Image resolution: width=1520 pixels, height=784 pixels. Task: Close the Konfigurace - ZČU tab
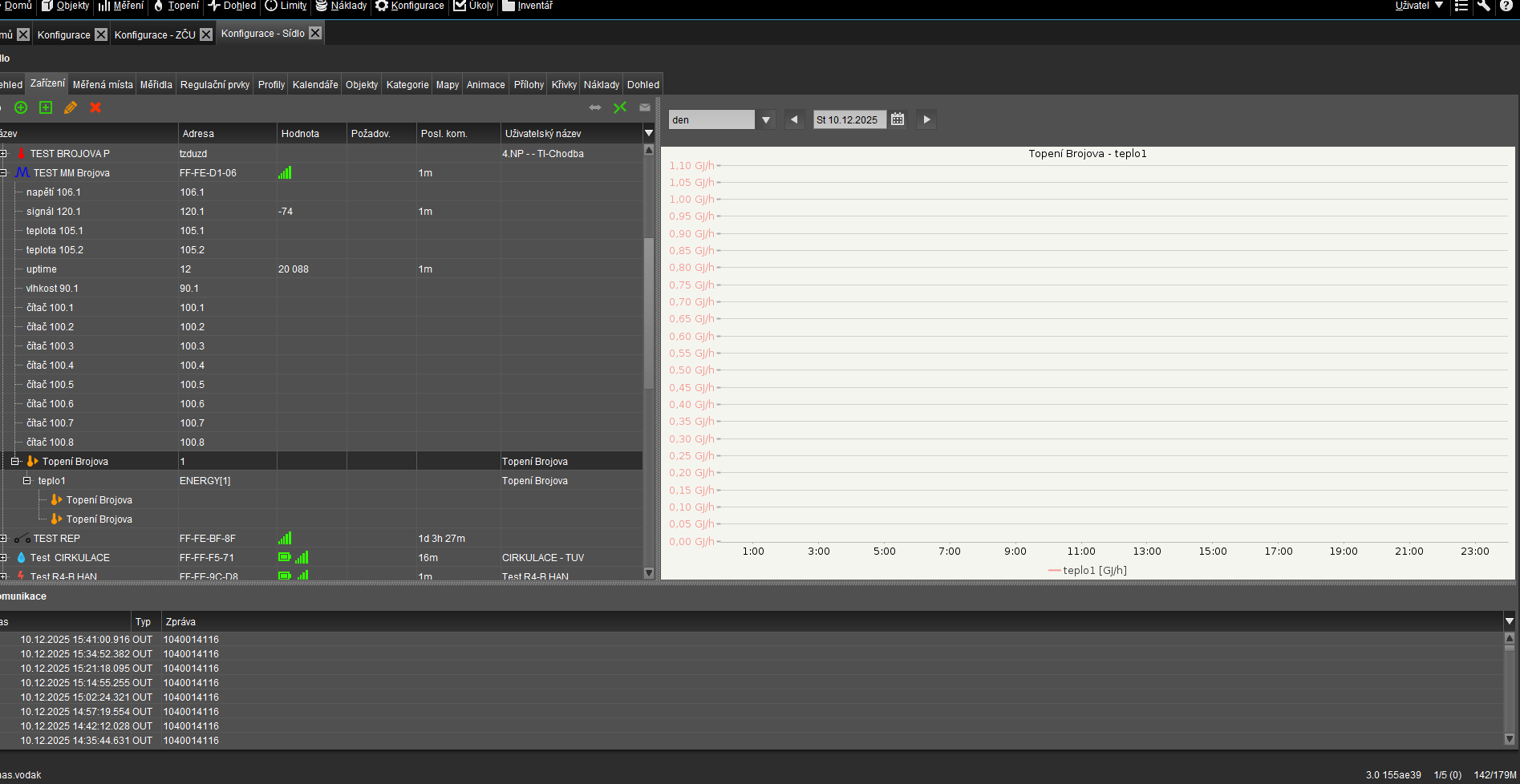click(x=206, y=34)
